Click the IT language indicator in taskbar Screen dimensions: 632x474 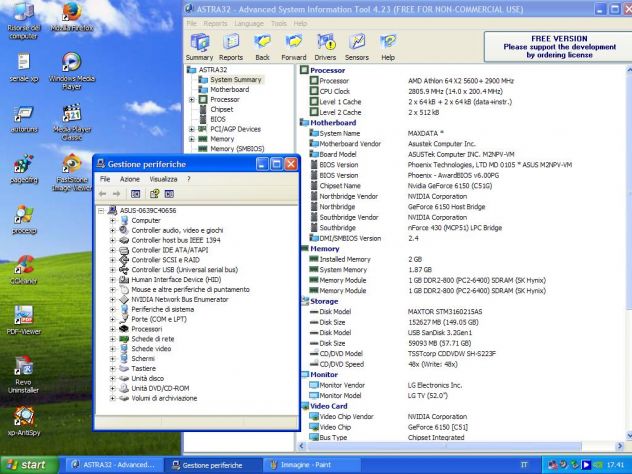[x=524, y=465]
